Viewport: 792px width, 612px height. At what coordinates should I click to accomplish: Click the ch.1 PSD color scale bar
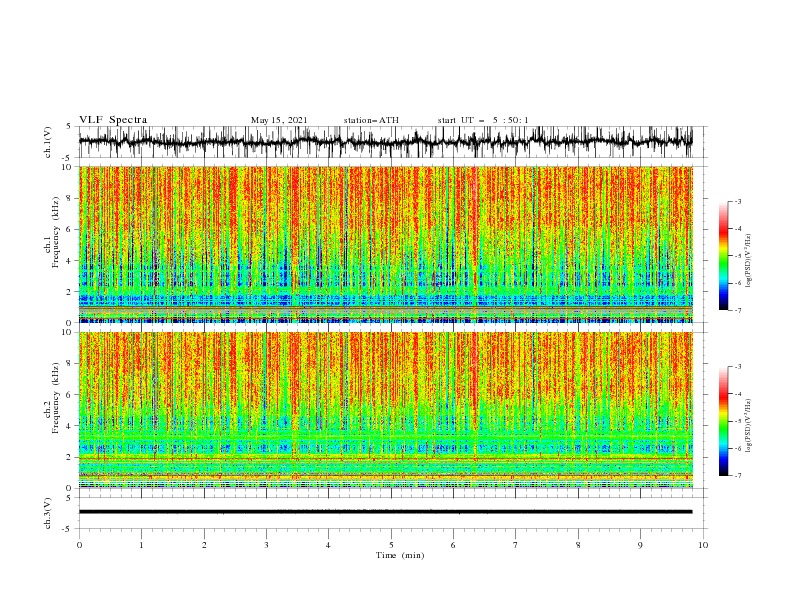point(723,256)
